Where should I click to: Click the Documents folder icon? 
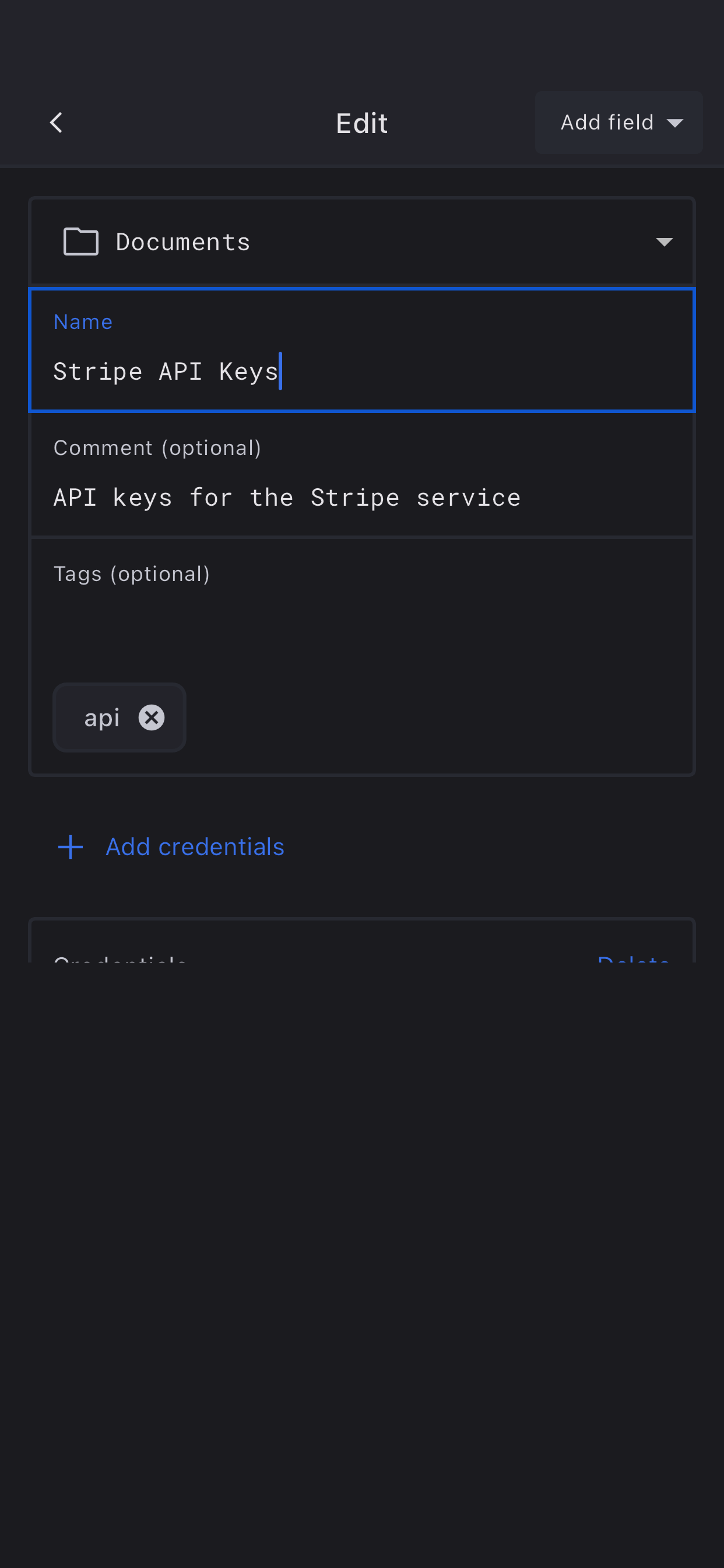81,242
